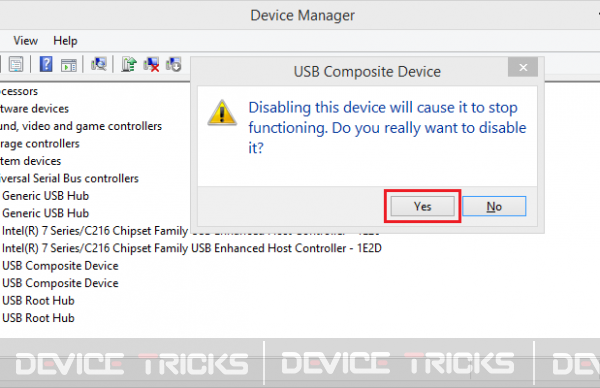Viewport: 600px width, 388px height.
Task: Click the Update Driver Software green arrow icon
Action: coord(129,64)
